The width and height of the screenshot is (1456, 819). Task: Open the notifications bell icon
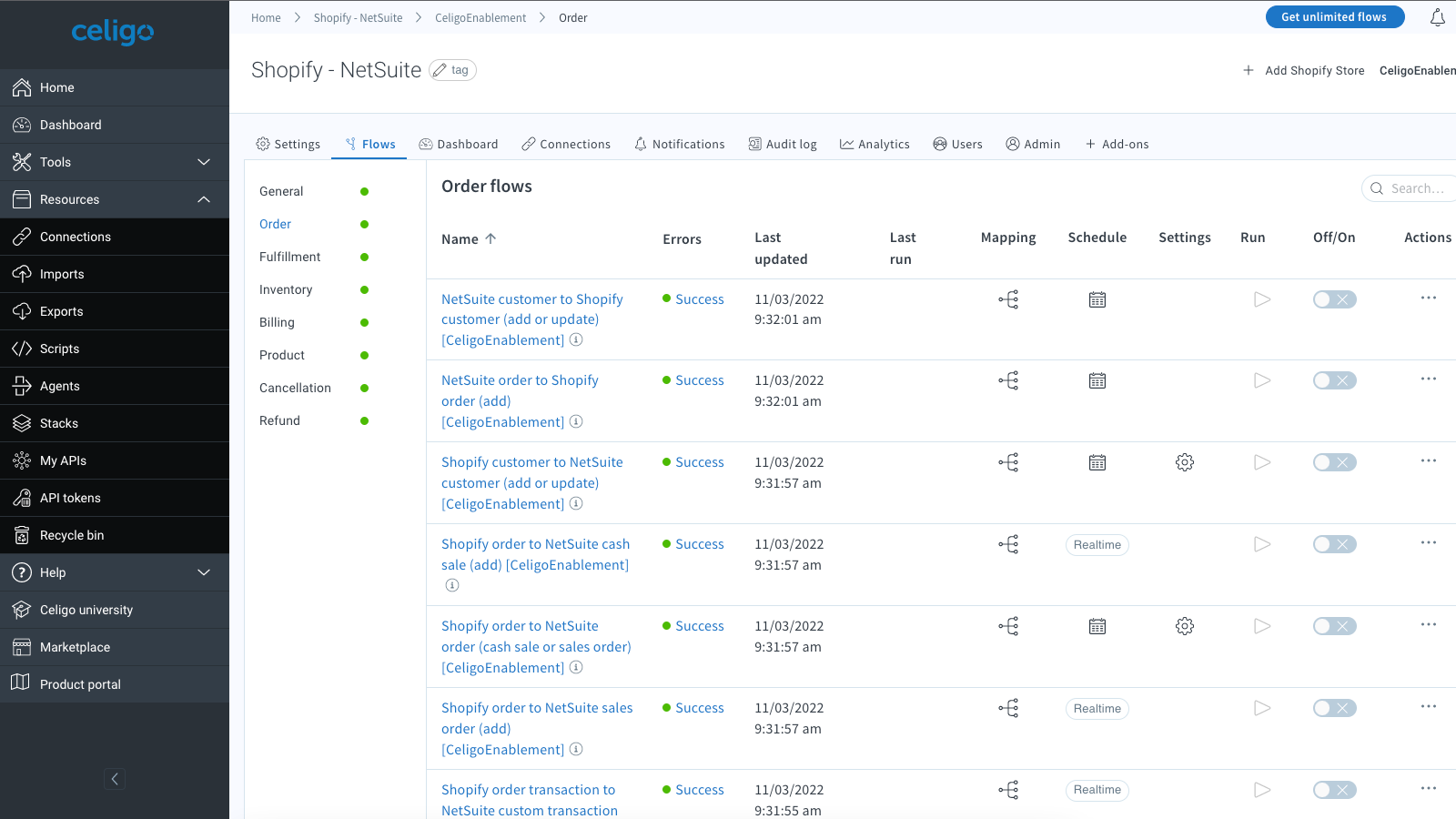(1438, 17)
